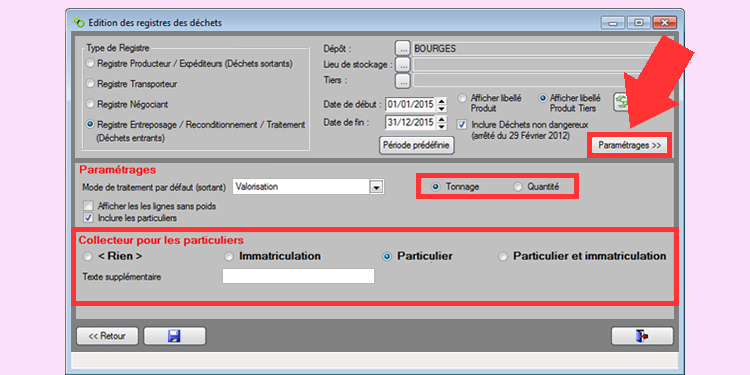Close the Edition des registres window
750x375 pixels.
coord(664,22)
